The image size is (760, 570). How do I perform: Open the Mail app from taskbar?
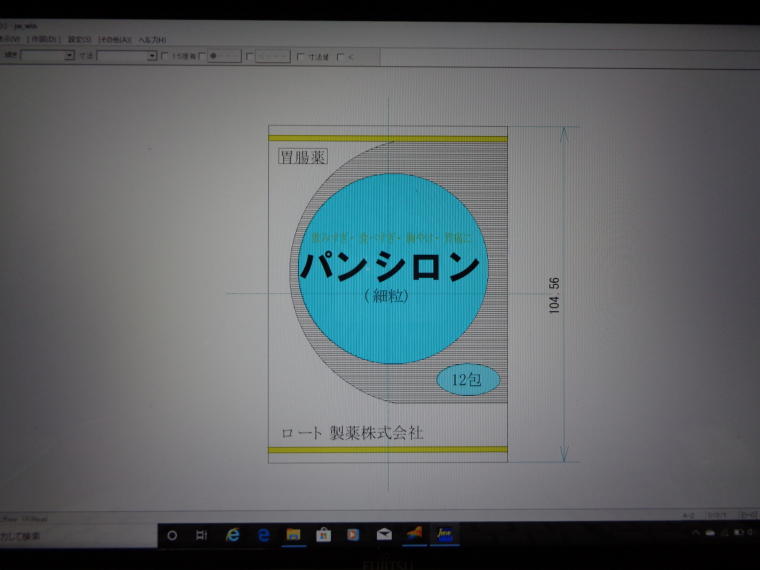384,535
